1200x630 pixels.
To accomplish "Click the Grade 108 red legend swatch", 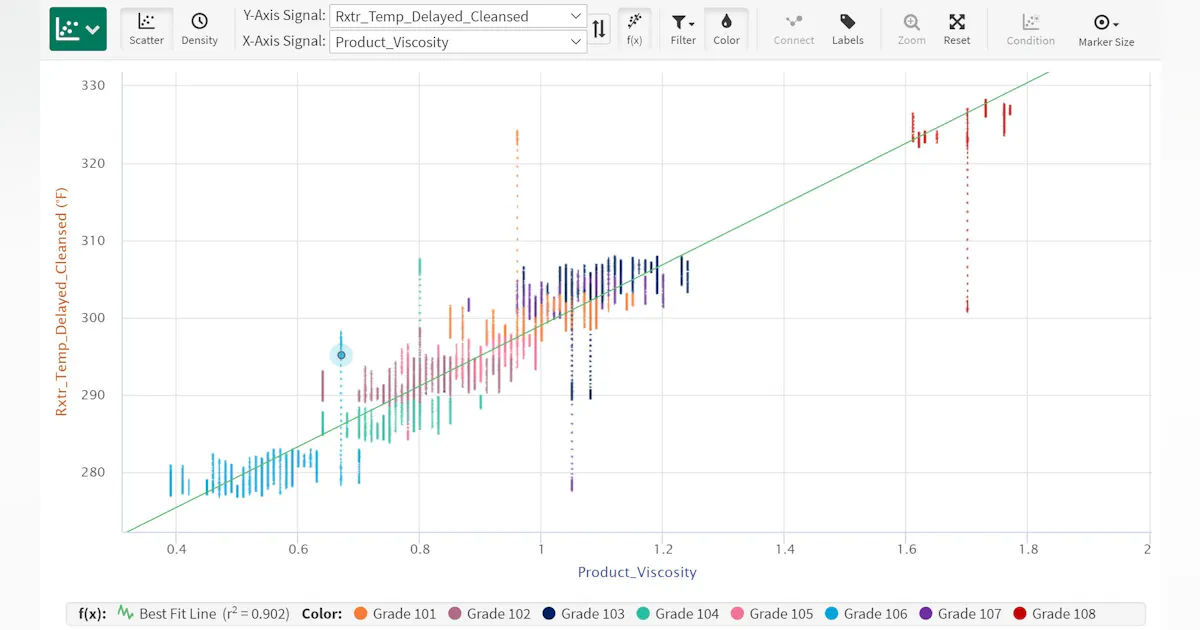I will point(1020,614).
